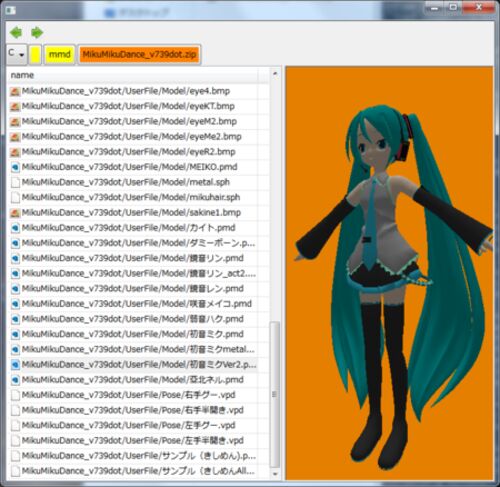Click the model icon of 初音ミクmetal row
500x487 pixels.
click(x=15, y=349)
